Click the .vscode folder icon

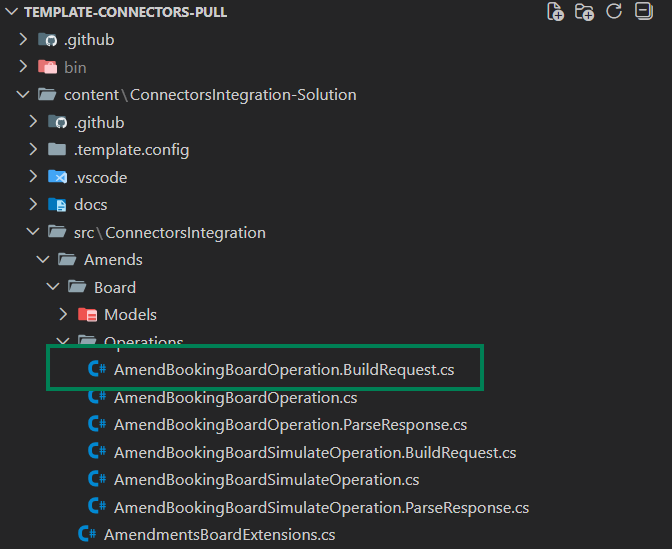click(57, 177)
